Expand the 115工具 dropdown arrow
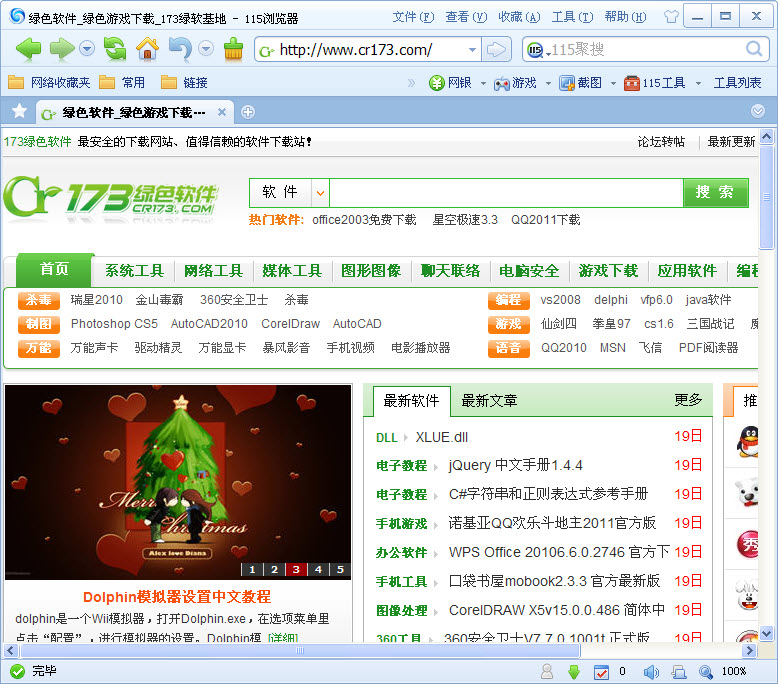 [x=698, y=83]
